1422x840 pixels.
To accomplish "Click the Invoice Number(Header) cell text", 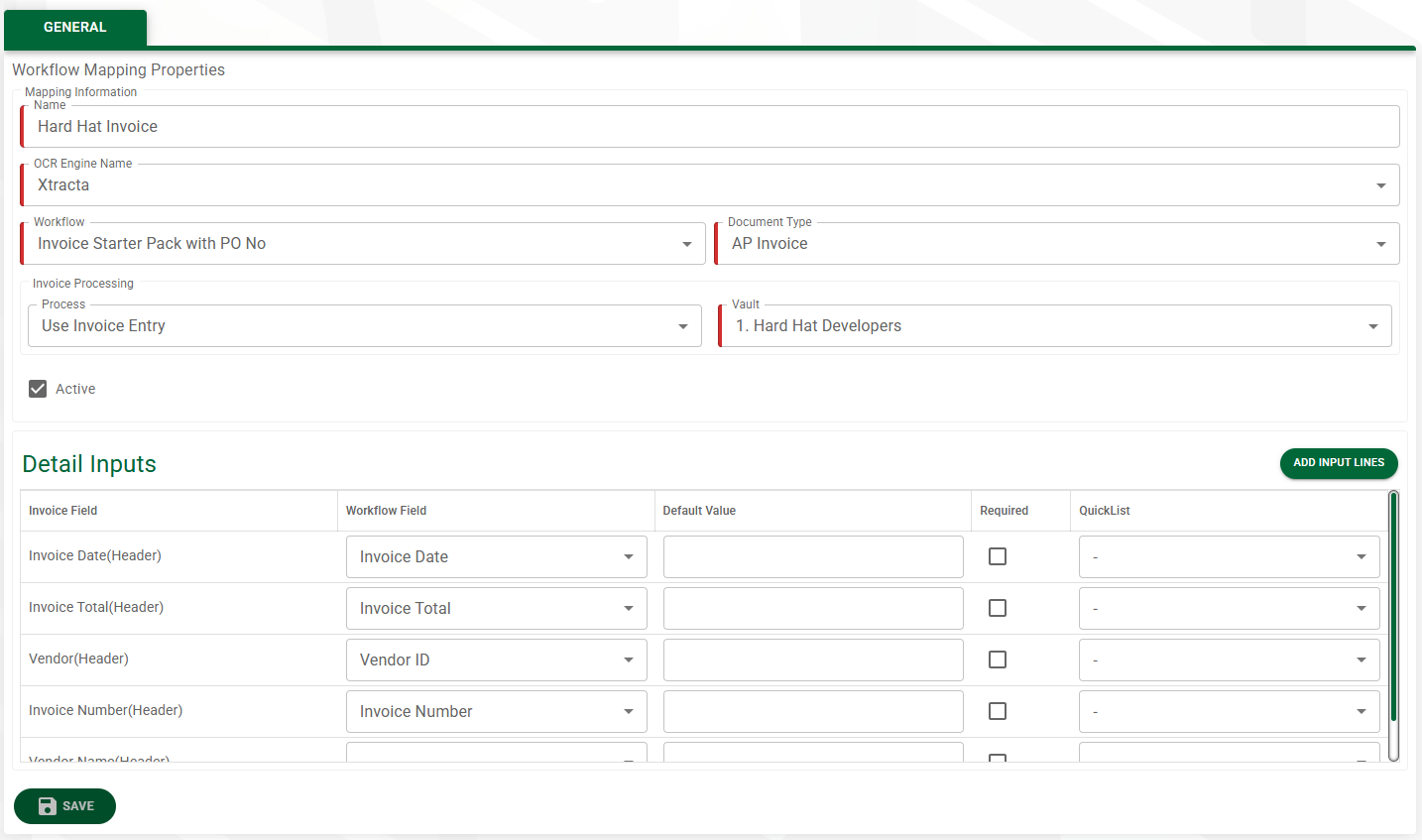I will 105,710.
